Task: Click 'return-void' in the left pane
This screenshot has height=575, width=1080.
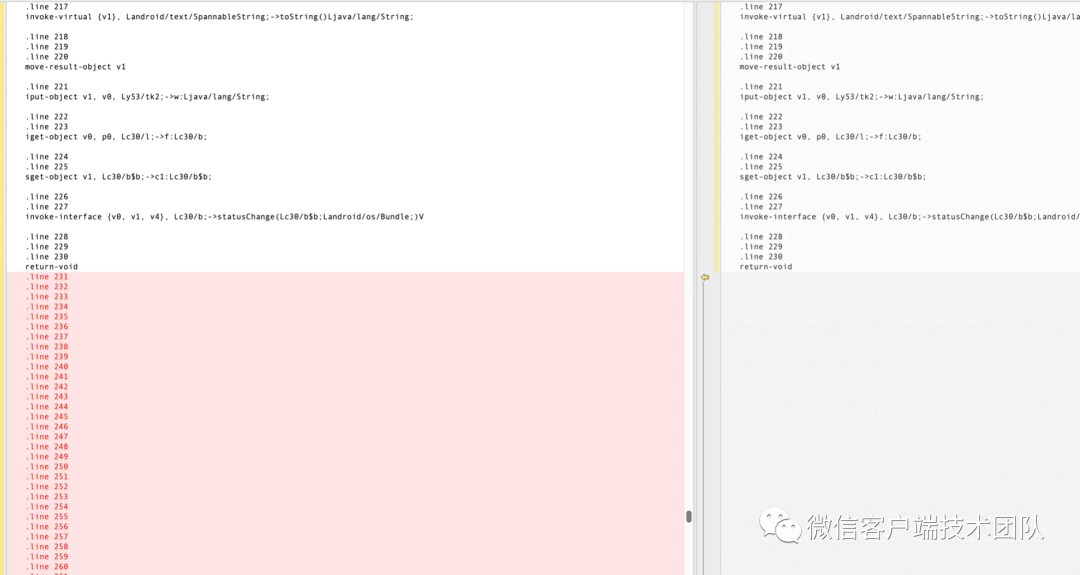Action: tap(51, 267)
